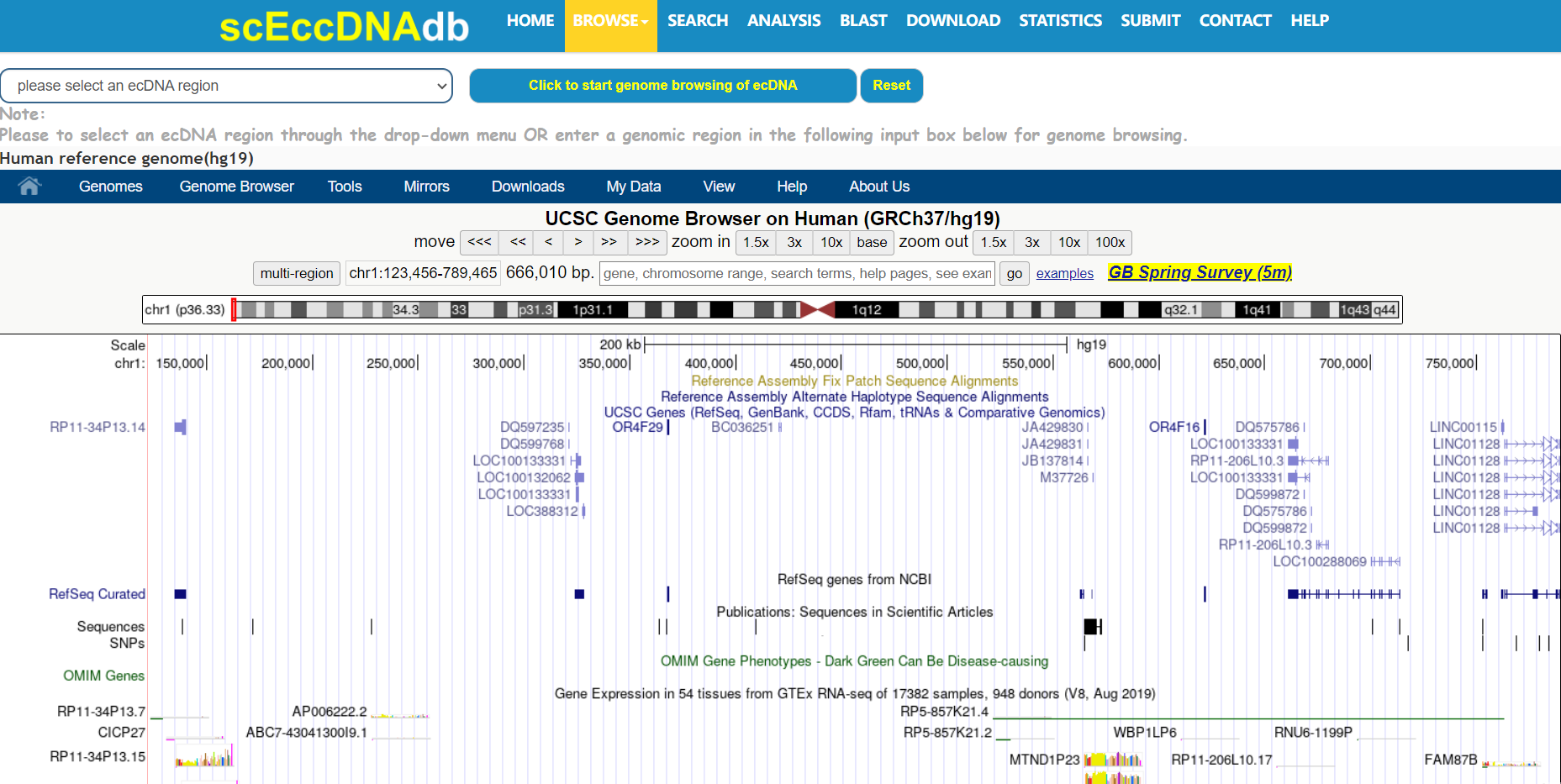
Task: Open the Tools menu
Action: [345, 187]
